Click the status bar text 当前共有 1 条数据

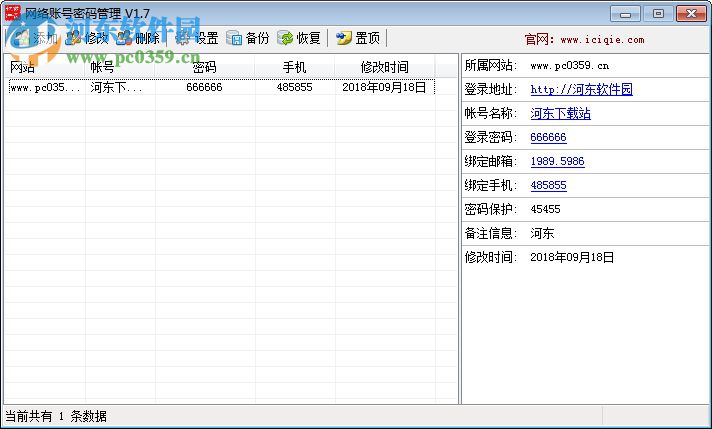[56, 416]
